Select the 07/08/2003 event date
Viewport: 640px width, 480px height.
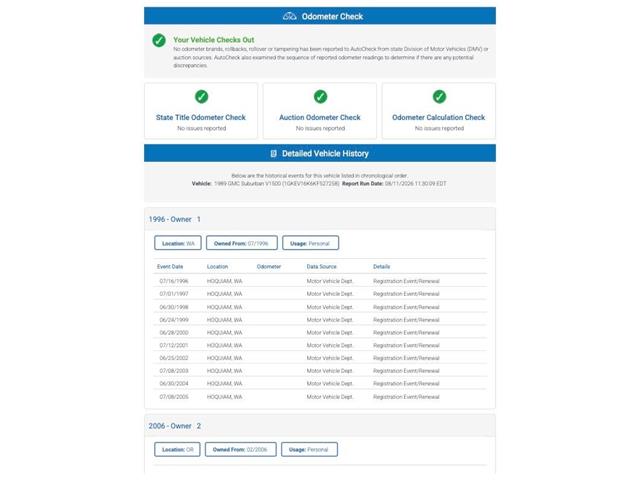point(174,371)
